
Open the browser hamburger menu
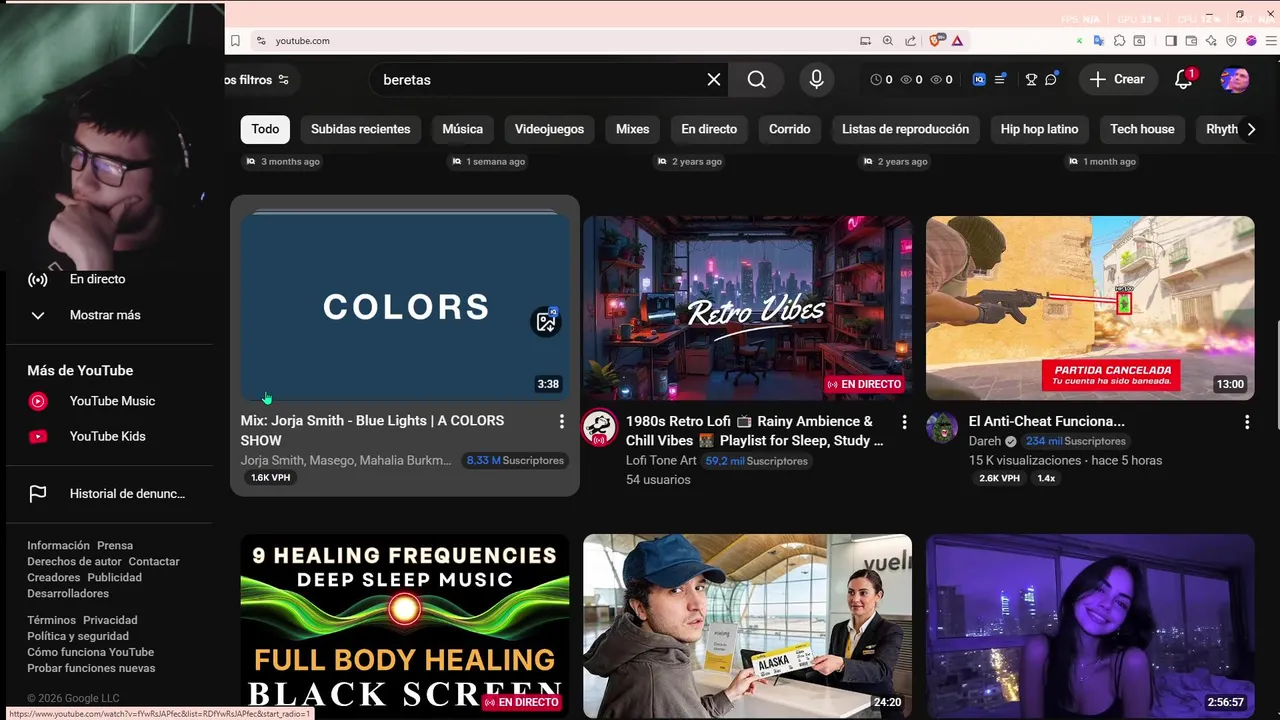coord(1271,41)
